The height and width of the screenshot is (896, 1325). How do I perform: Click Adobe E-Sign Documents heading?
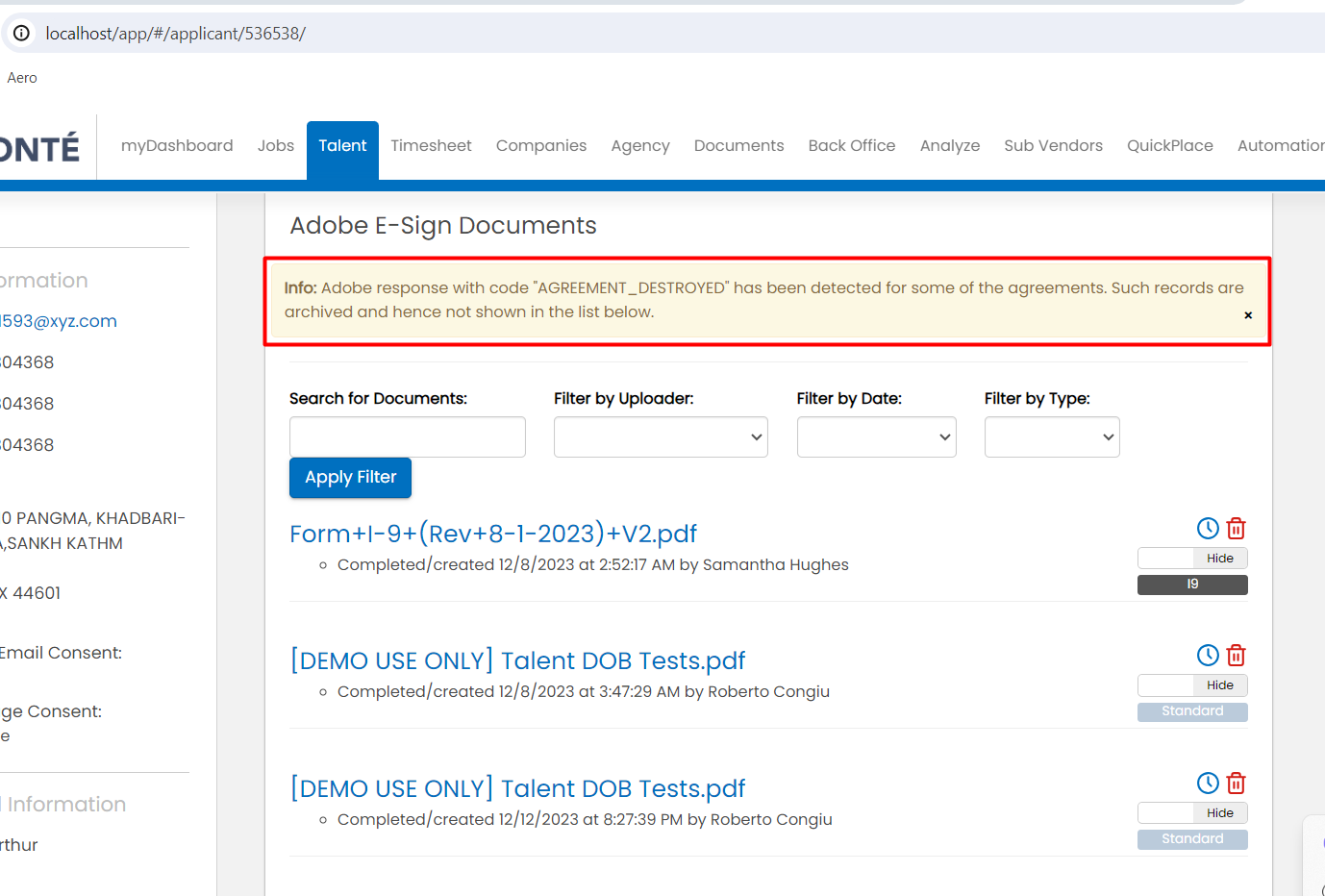443,225
